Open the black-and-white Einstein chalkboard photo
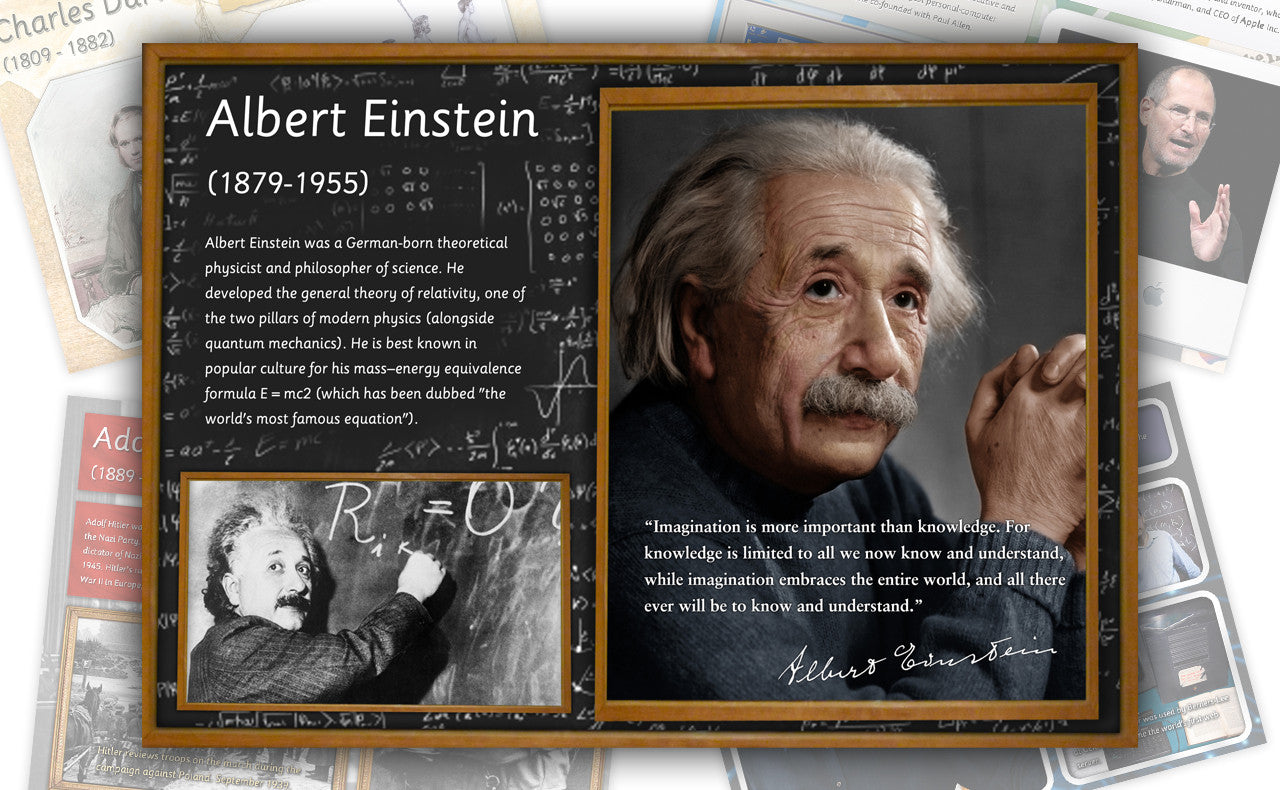 pos(375,592)
